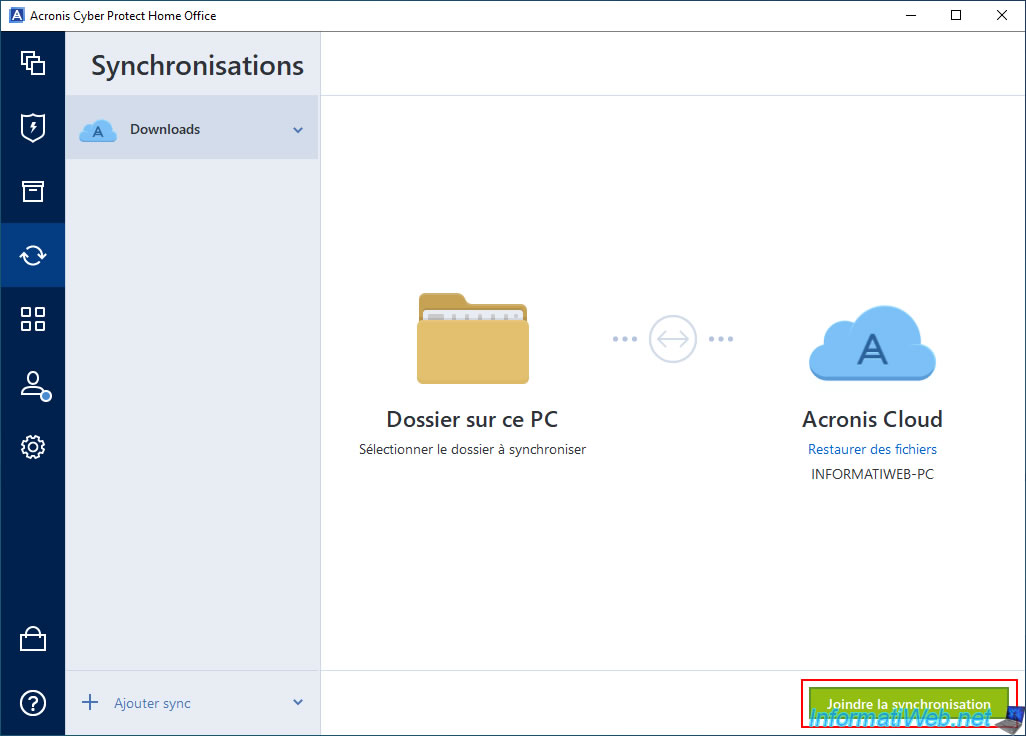1026x736 pixels.
Task: Open the Tools grid section
Action: click(33, 320)
